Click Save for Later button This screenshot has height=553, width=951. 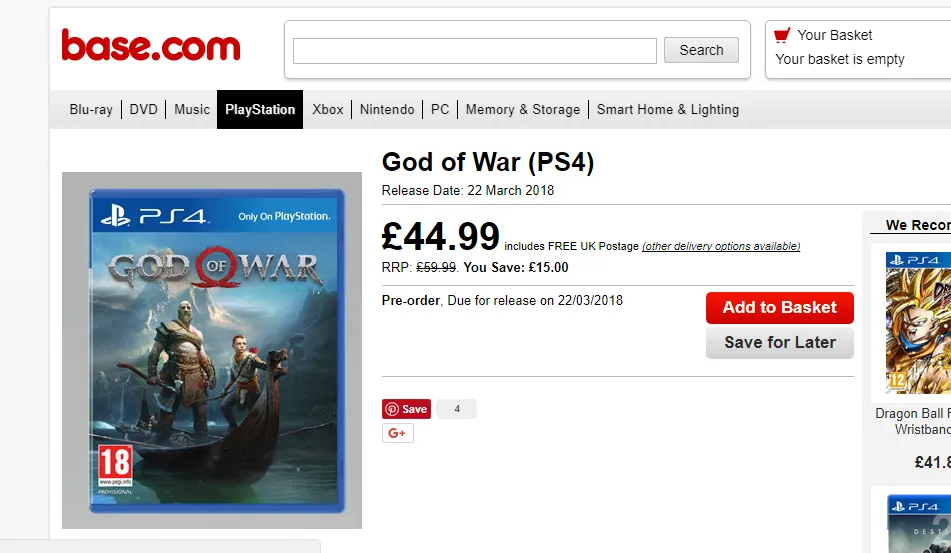point(779,342)
